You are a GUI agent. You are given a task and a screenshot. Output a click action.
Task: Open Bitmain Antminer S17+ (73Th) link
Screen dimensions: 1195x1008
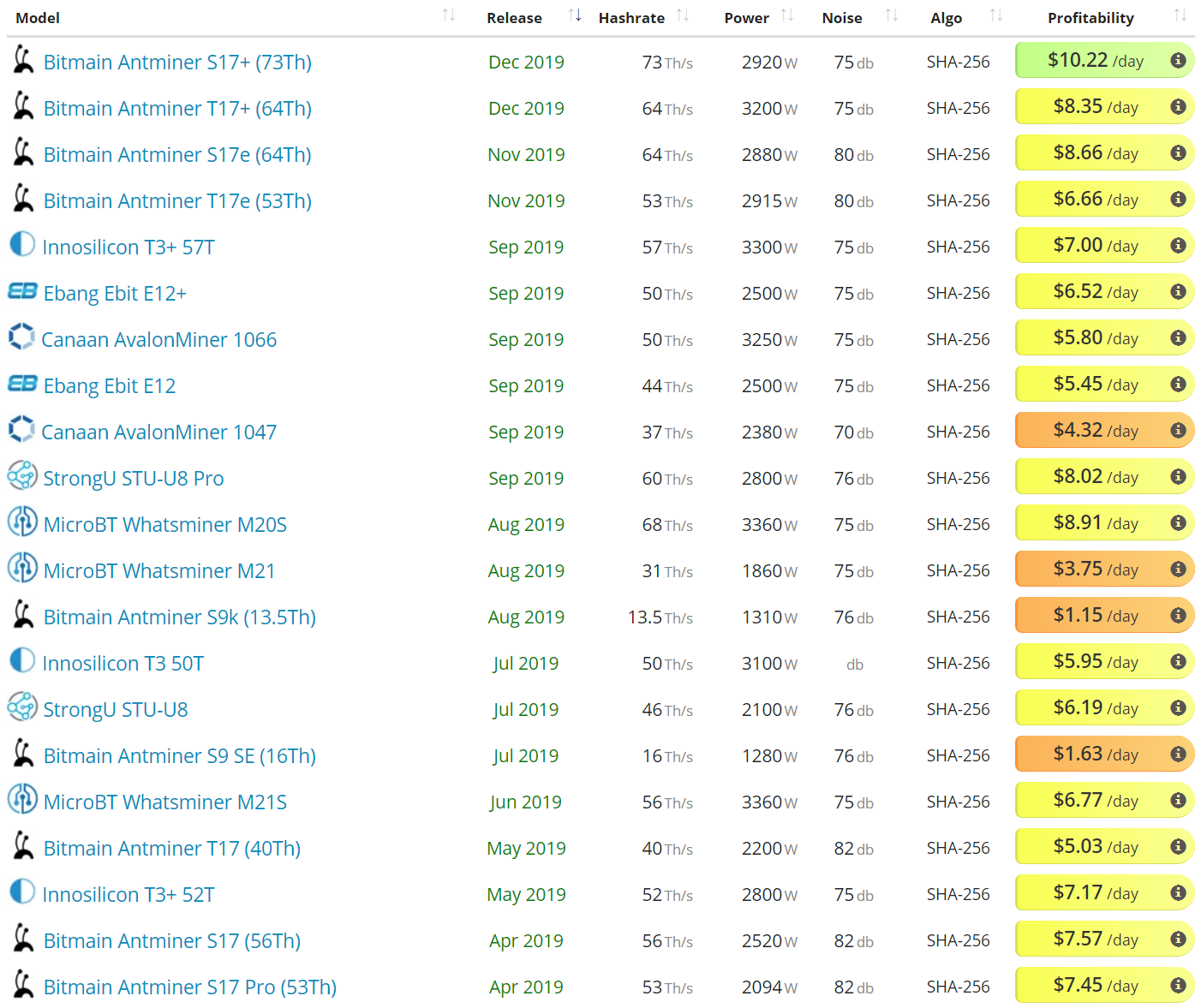177,63
